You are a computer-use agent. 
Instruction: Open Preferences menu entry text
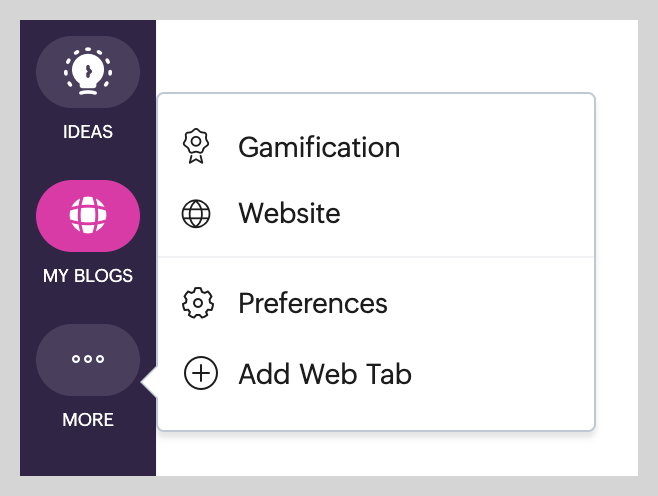coord(313,302)
